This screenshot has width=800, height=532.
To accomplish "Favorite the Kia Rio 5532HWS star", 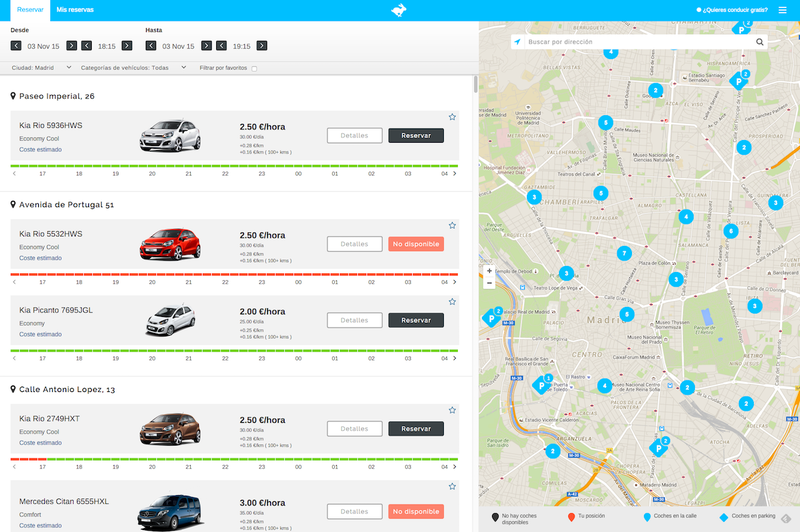I will (x=452, y=225).
